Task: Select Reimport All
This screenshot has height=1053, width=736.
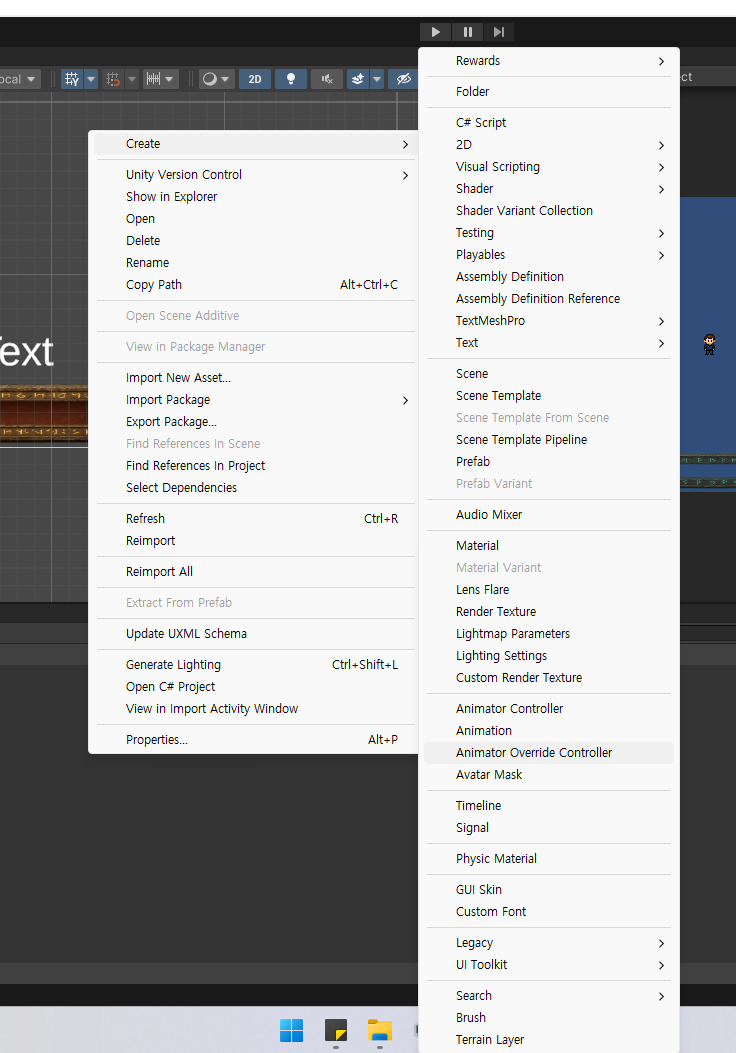Action: [255, 571]
